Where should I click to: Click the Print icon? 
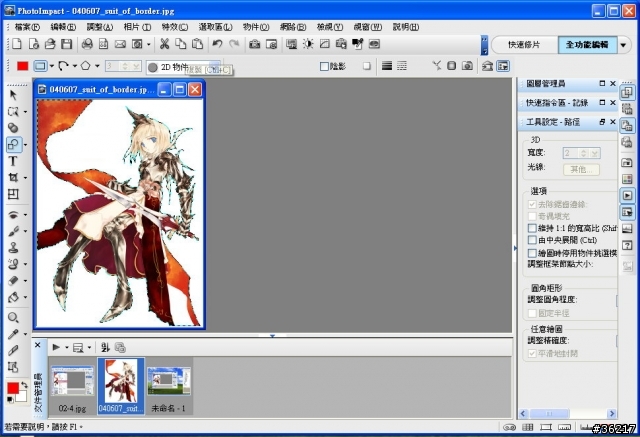tap(87, 44)
